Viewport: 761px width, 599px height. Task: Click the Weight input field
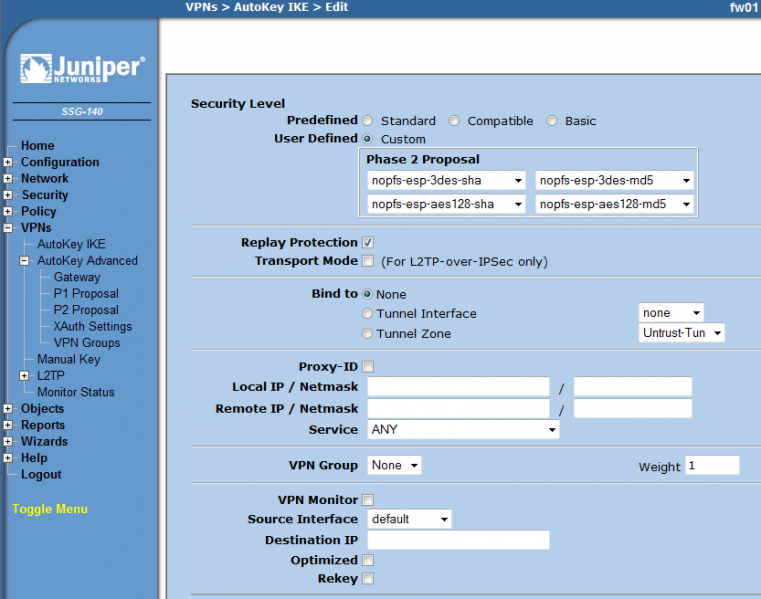click(x=712, y=465)
